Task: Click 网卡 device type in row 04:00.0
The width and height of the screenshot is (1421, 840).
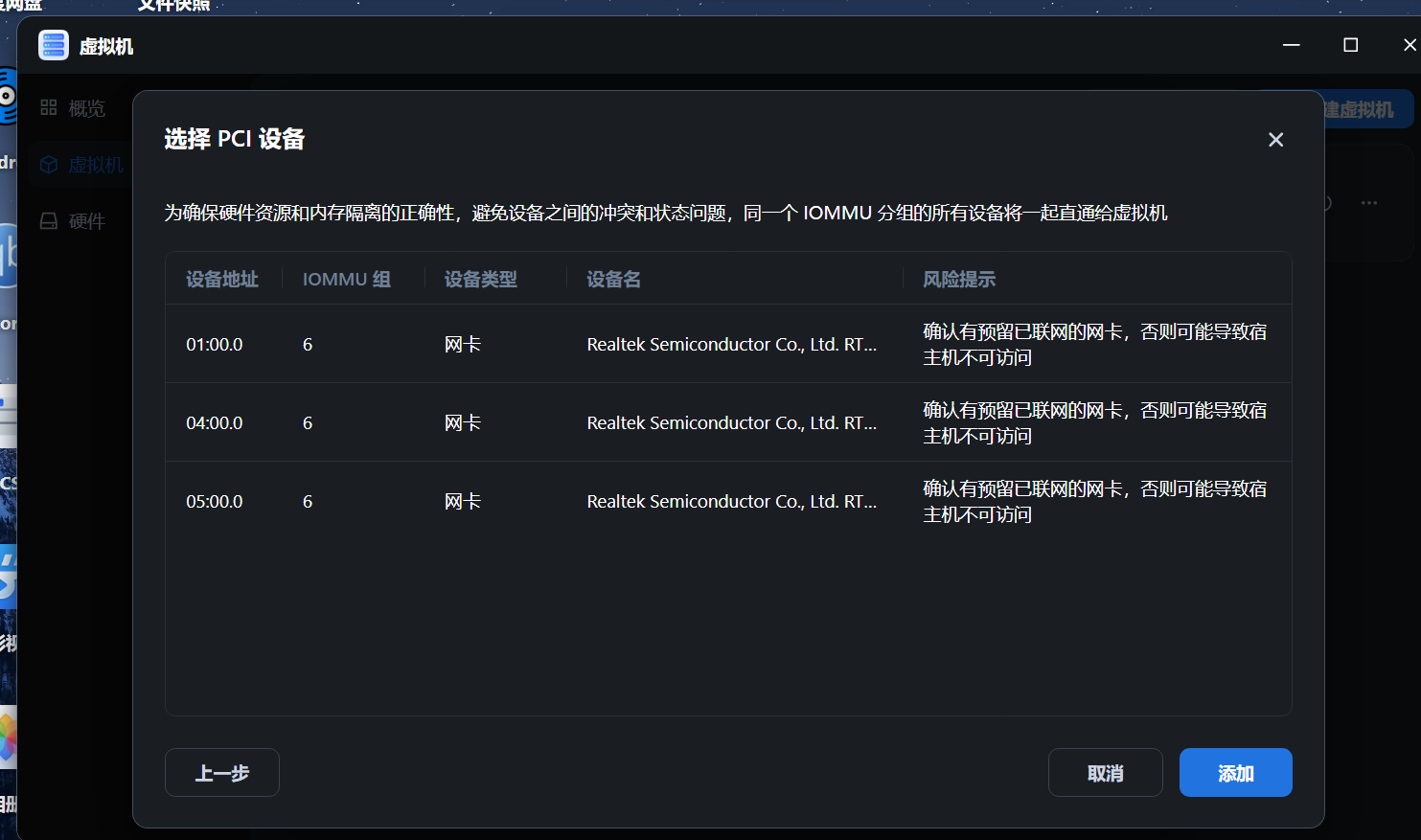Action: [x=463, y=423]
